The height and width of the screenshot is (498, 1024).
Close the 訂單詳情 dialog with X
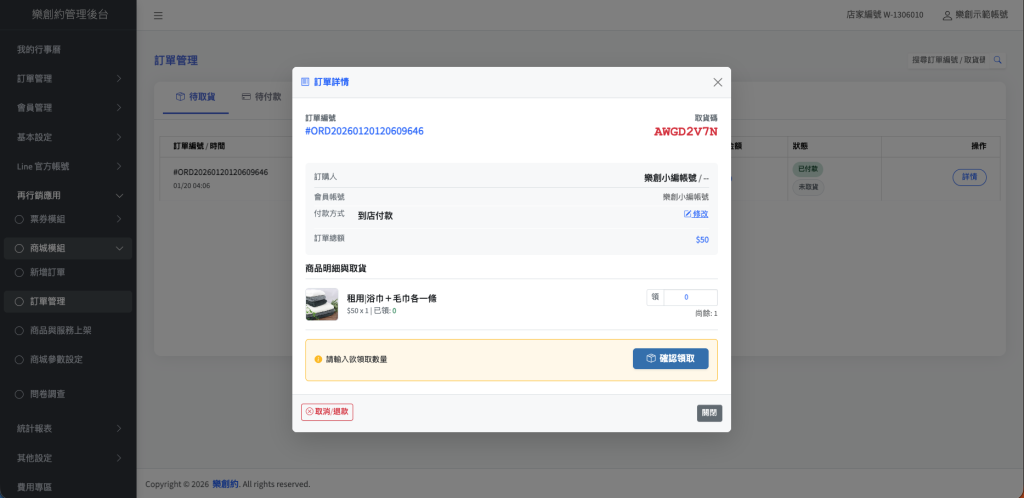pyautogui.click(x=717, y=82)
